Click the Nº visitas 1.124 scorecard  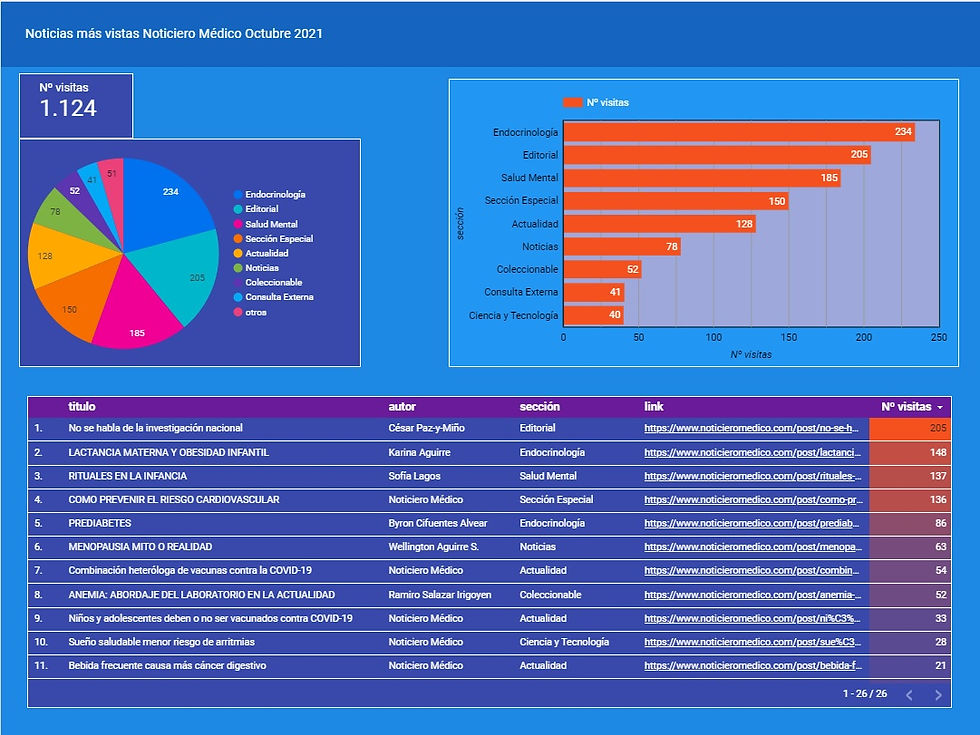76,105
